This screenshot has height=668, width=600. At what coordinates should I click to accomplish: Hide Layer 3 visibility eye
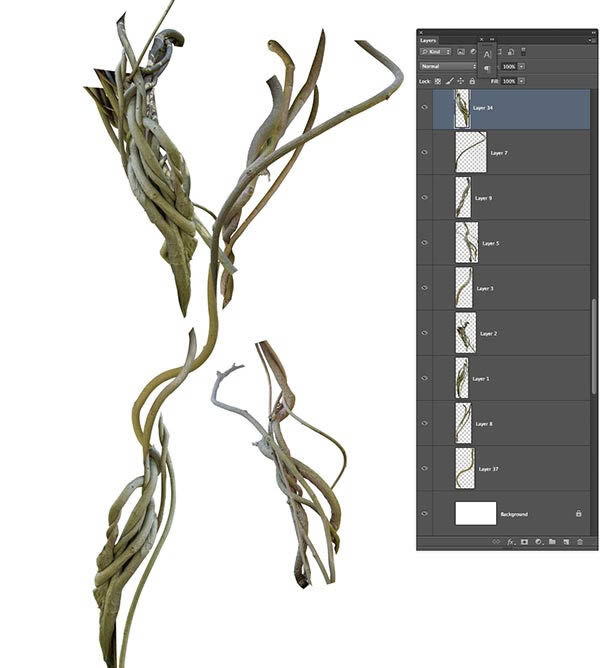(x=424, y=288)
